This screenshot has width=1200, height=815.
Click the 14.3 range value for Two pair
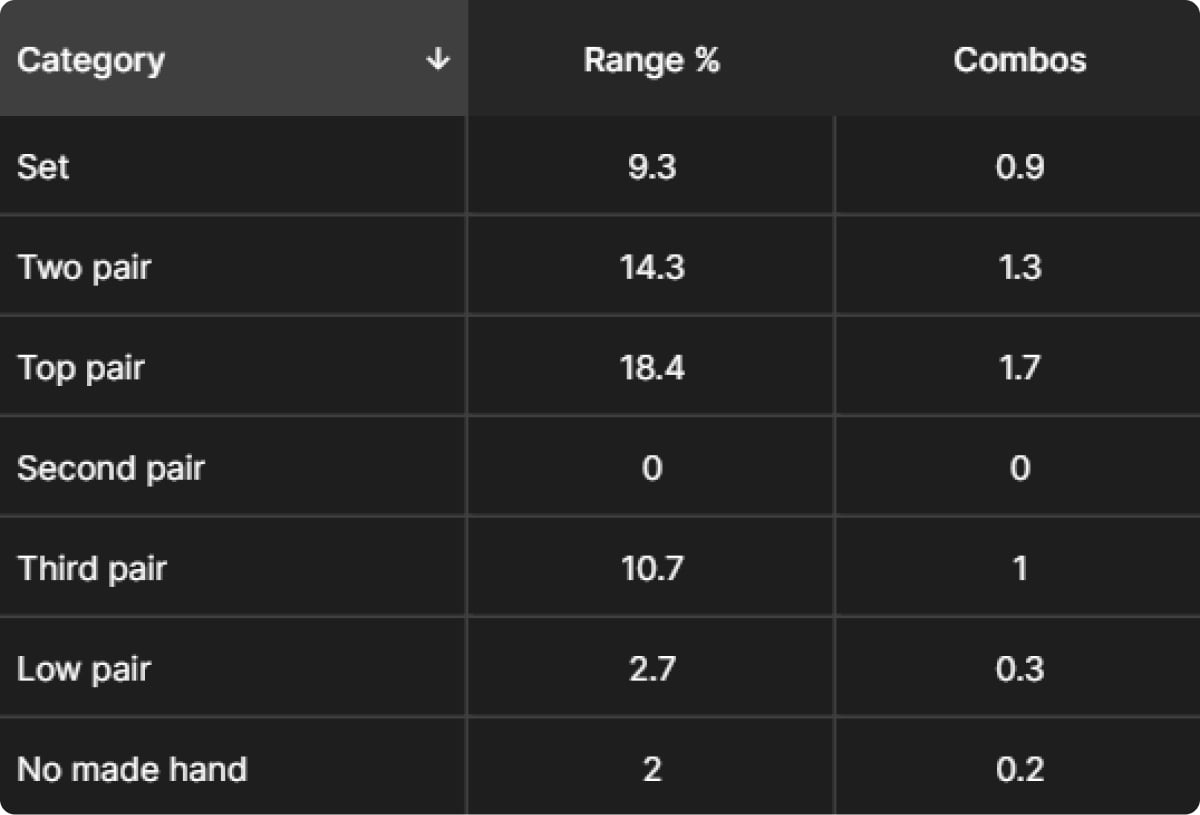pos(652,267)
